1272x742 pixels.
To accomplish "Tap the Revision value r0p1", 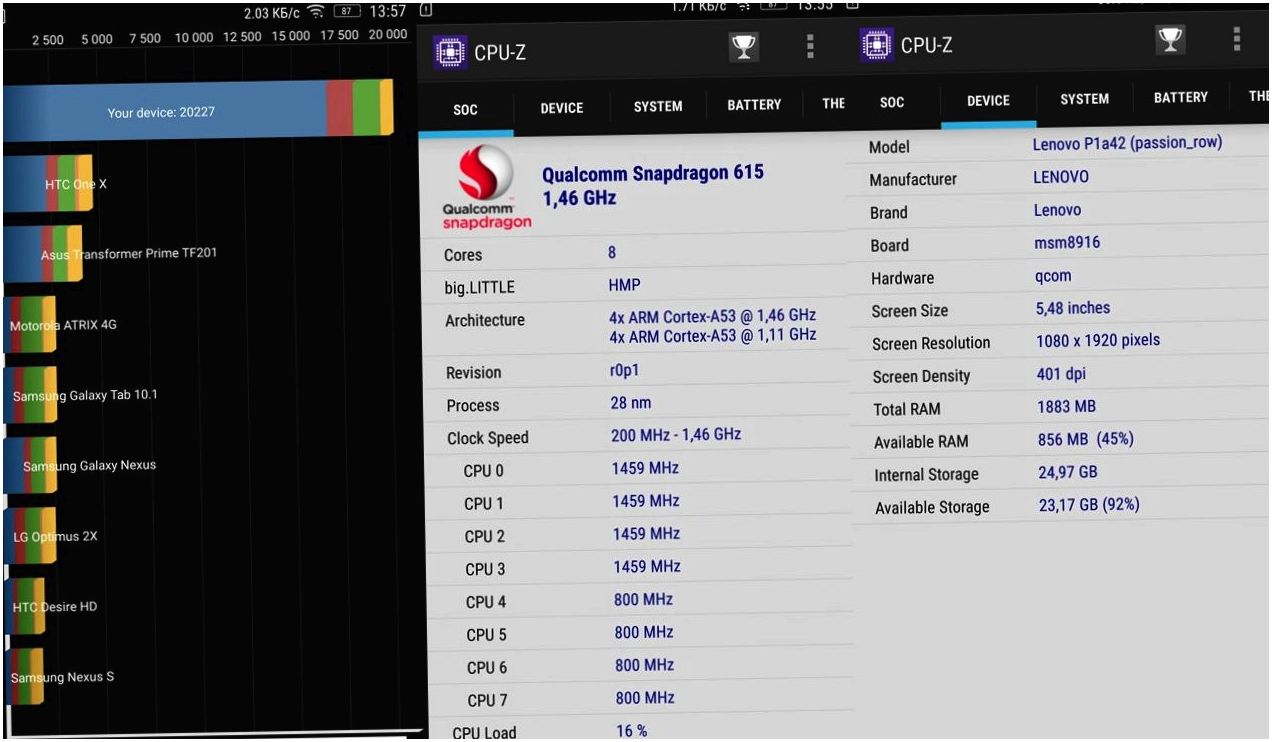I will pos(624,371).
